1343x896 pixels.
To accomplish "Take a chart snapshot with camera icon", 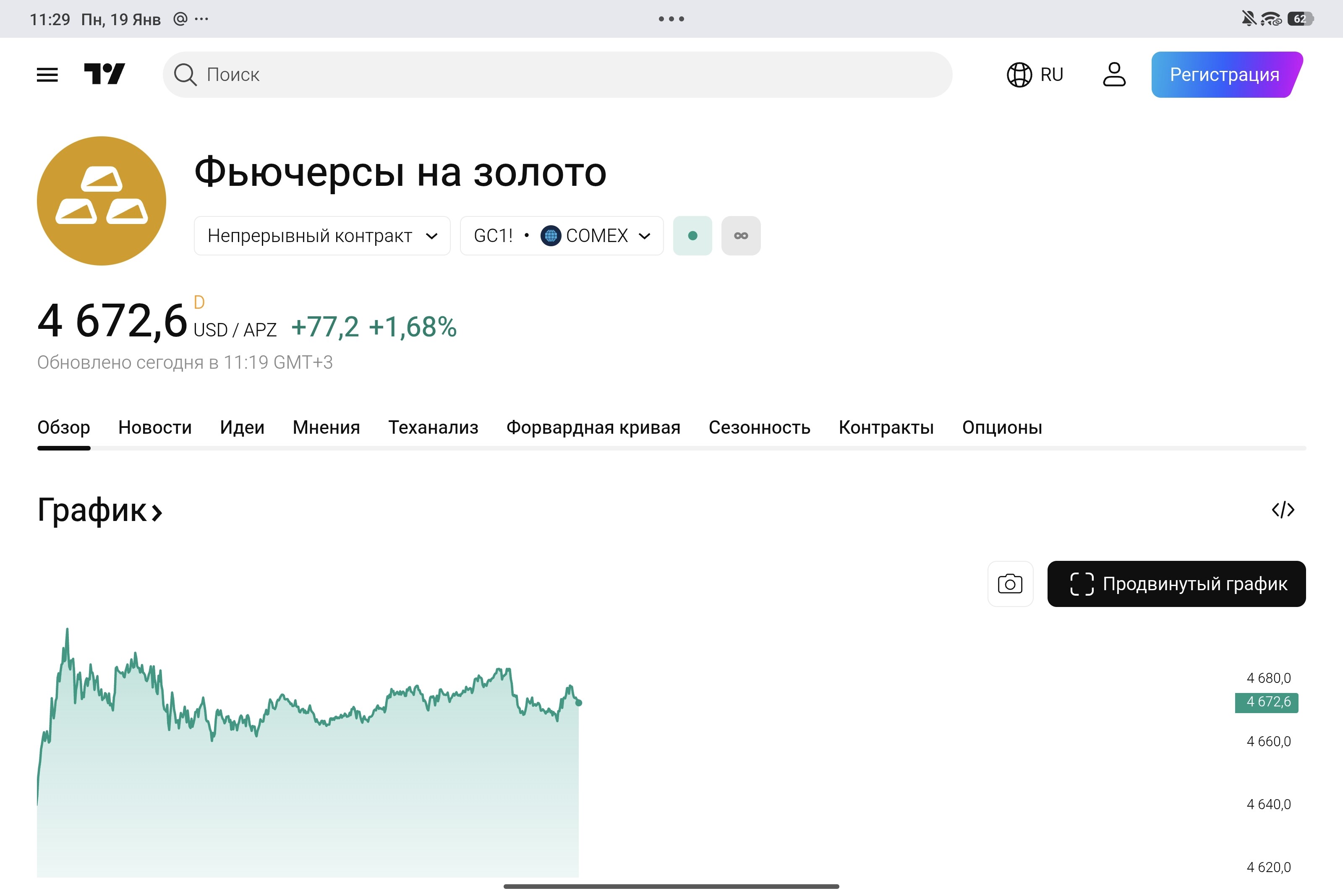I will coord(1010,583).
